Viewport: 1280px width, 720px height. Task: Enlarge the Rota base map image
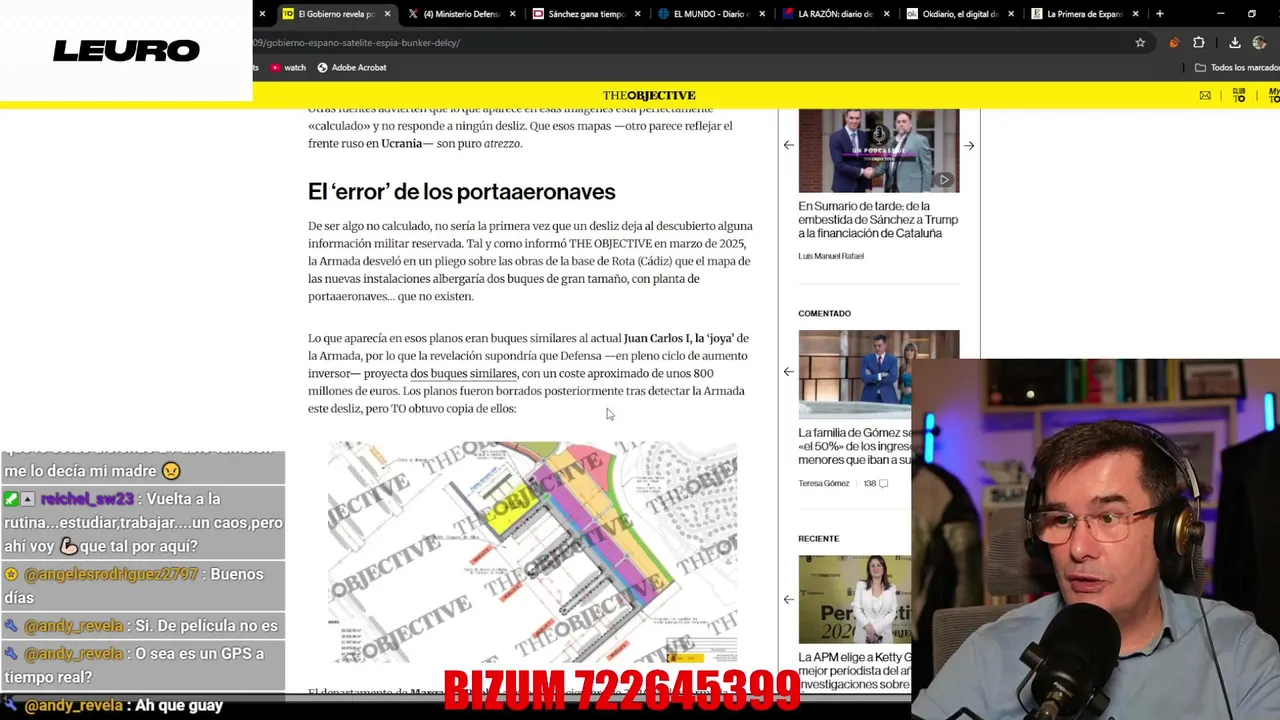coord(532,552)
